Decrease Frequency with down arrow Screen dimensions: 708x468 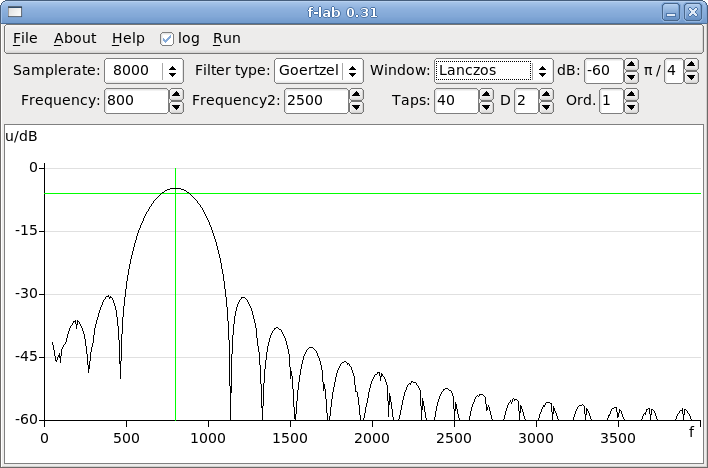tap(176, 107)
